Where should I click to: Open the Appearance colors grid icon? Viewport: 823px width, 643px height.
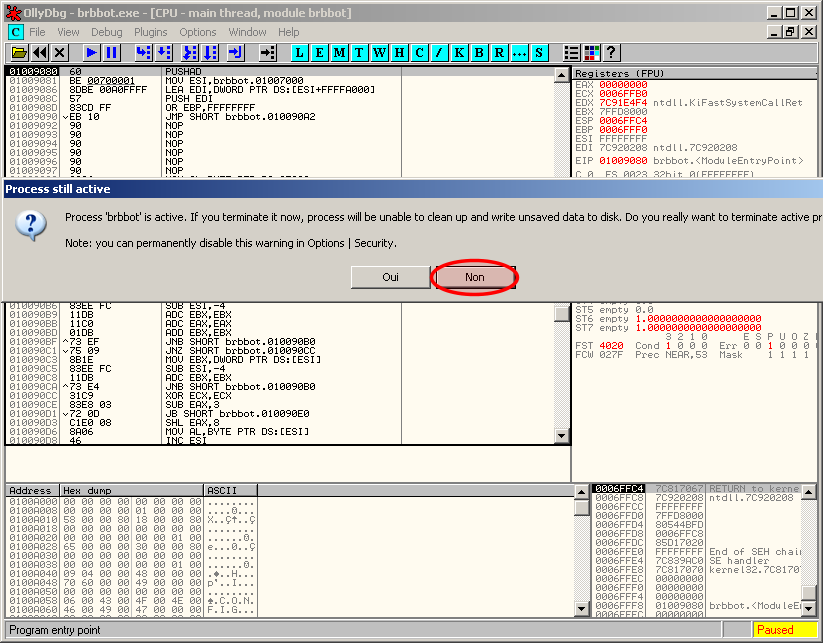[x=591, y=52]
